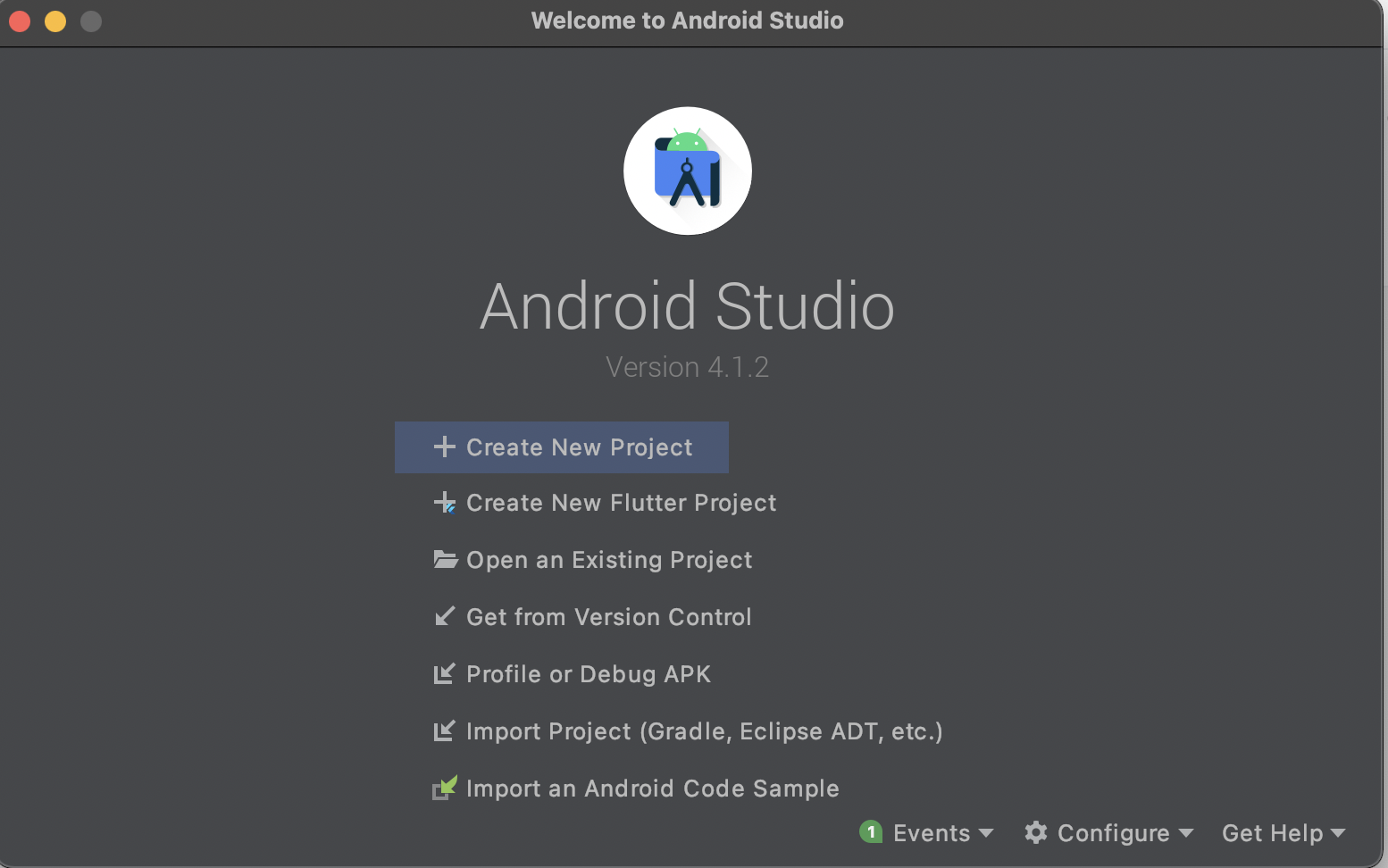Click the Android Studio heading

(687, 305)
